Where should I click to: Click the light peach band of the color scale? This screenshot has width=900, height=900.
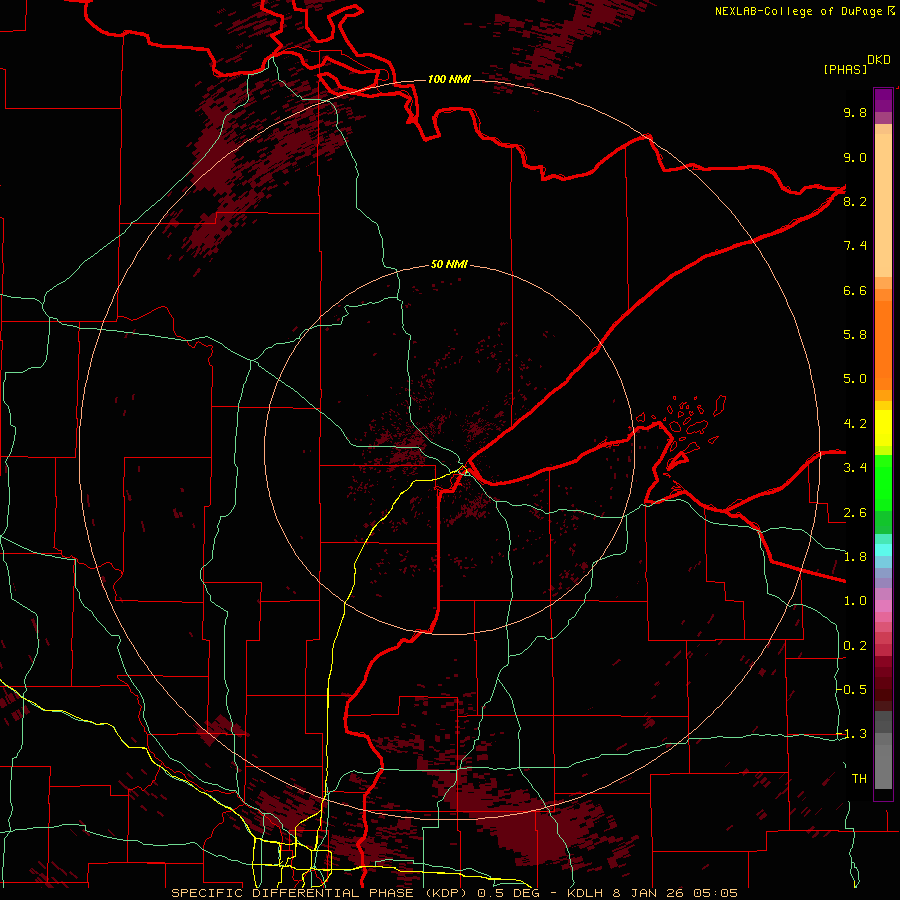pos(883,205)
